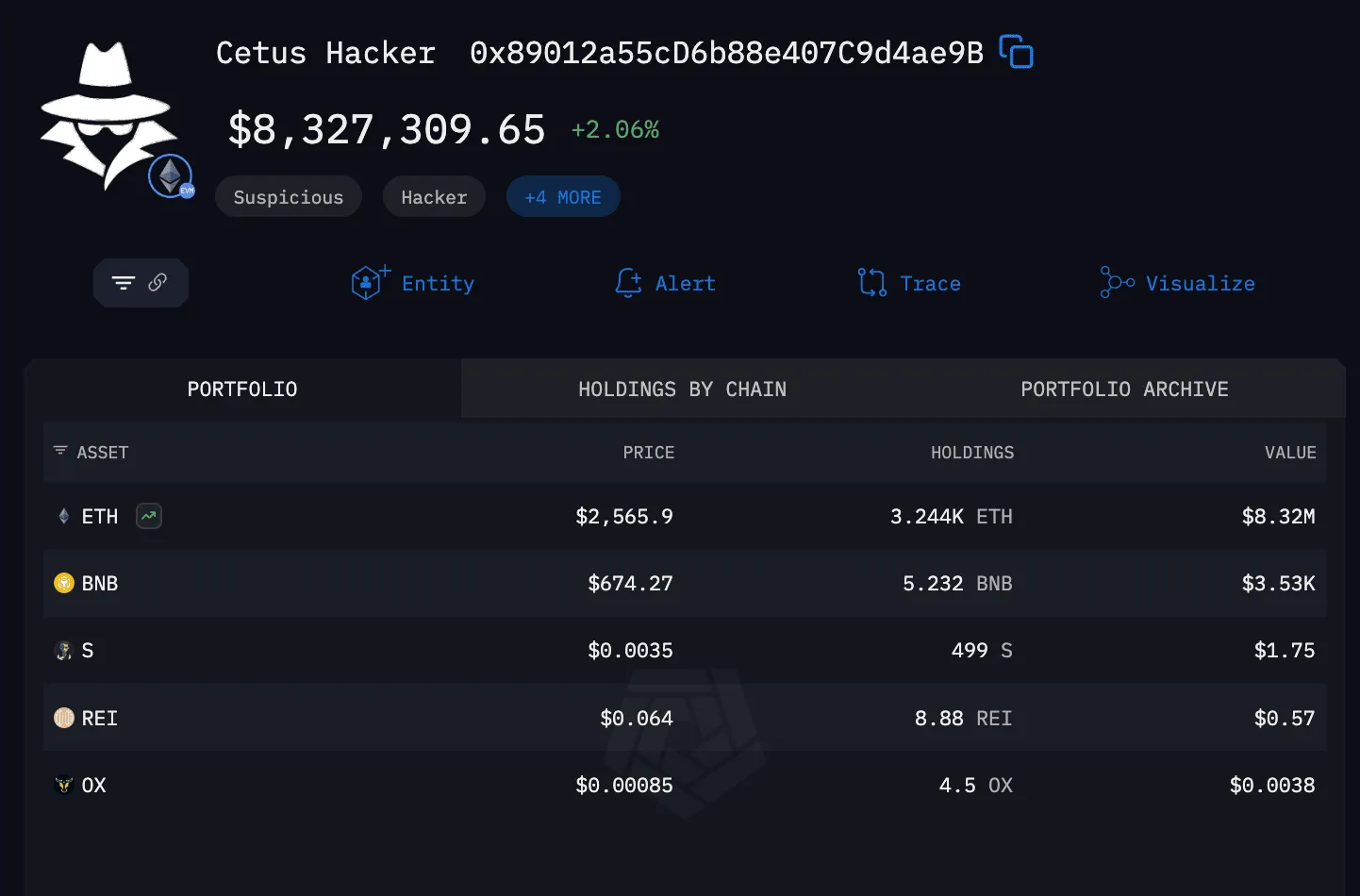Click the link chain icon
The image size is (1360, 896).
[x=158, y=282]
